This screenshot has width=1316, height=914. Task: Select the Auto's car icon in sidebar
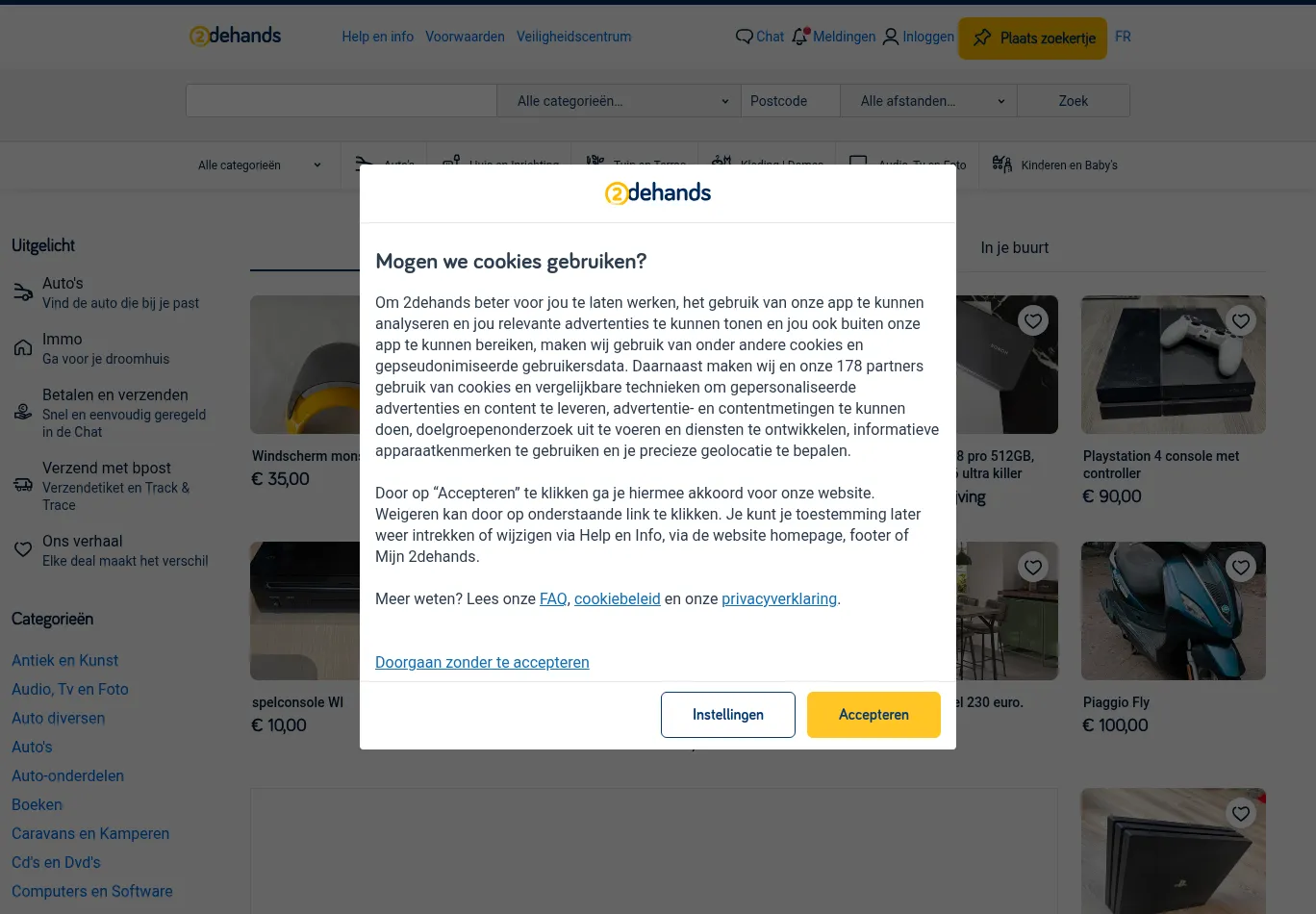coord(23,292)
